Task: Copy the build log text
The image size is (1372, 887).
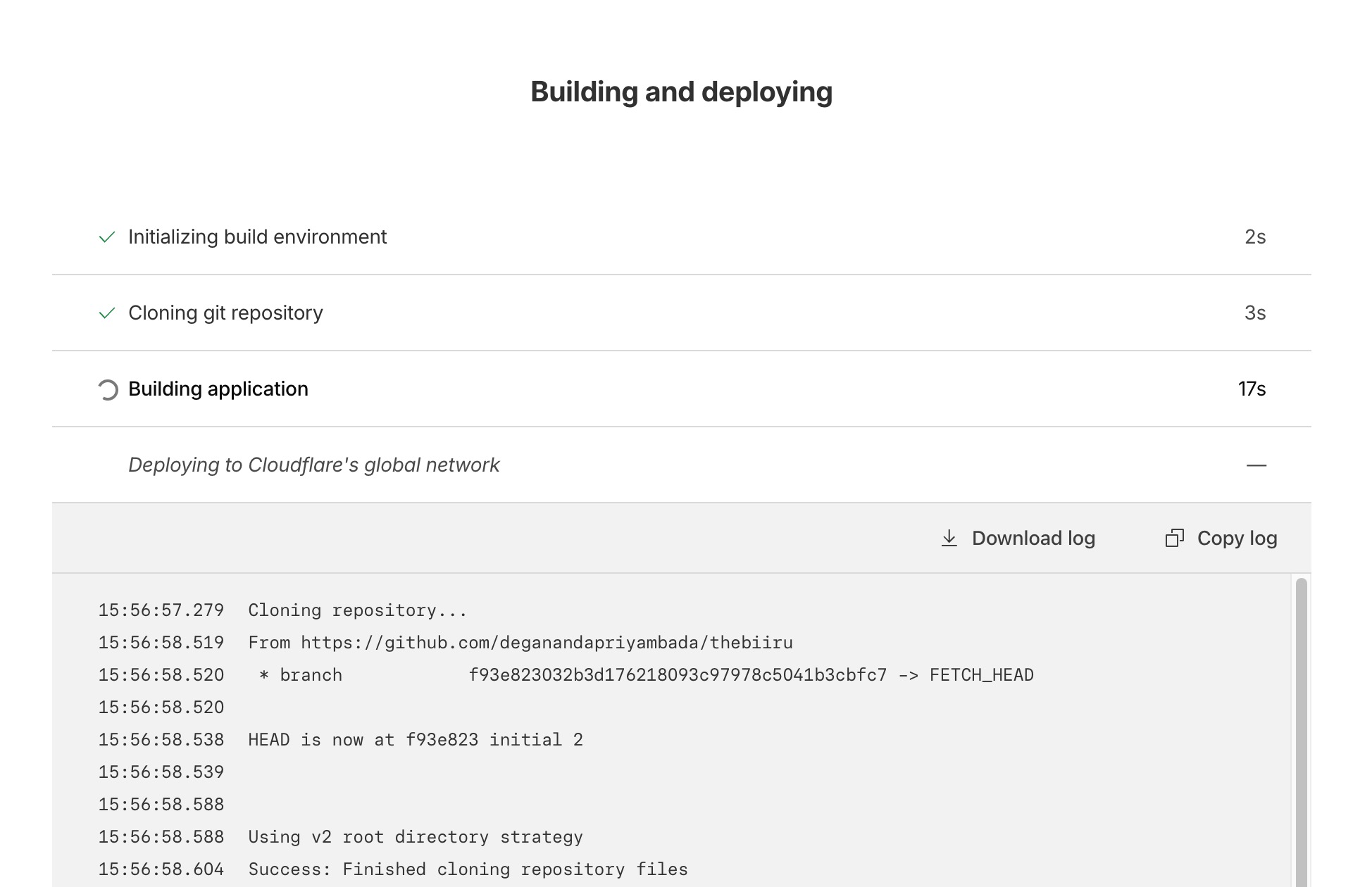Action: (x=1221, y=539)
